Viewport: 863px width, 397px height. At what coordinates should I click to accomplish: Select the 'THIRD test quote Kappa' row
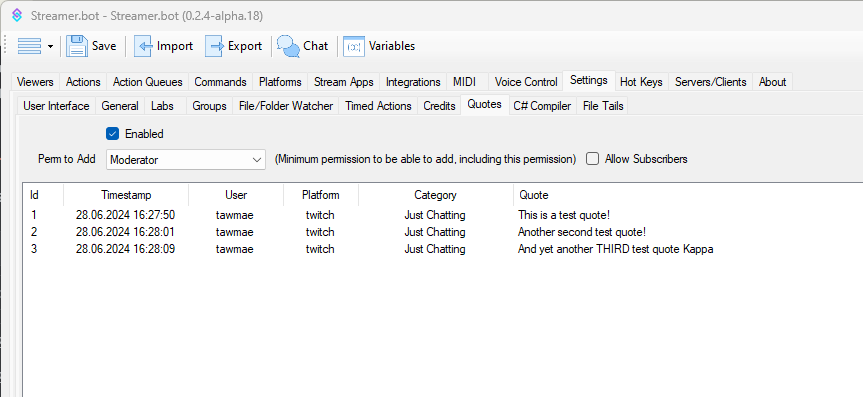coord(615,249)
